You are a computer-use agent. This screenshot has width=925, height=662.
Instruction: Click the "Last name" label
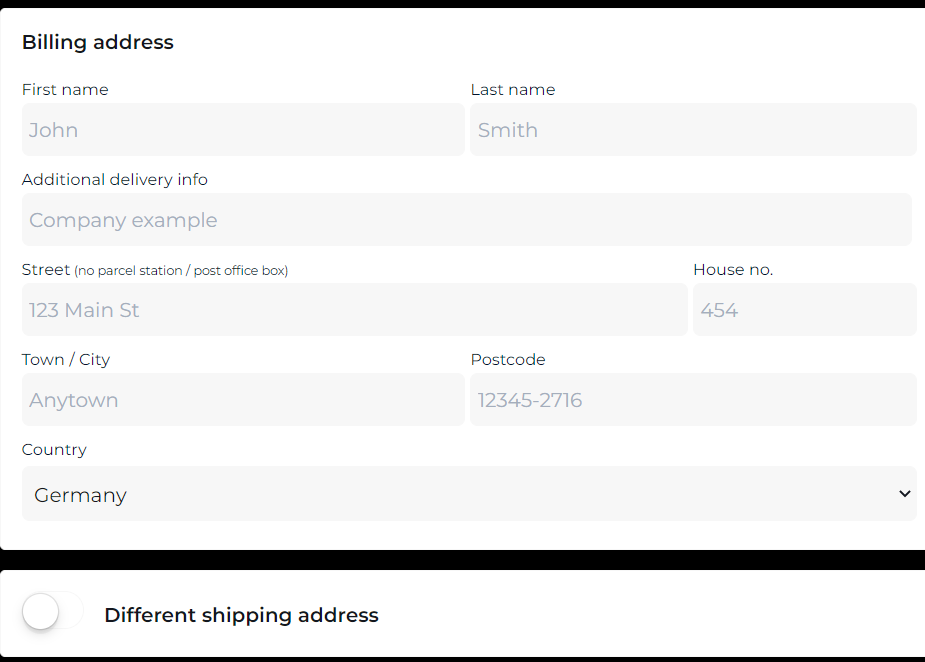[x=513, y=90]
